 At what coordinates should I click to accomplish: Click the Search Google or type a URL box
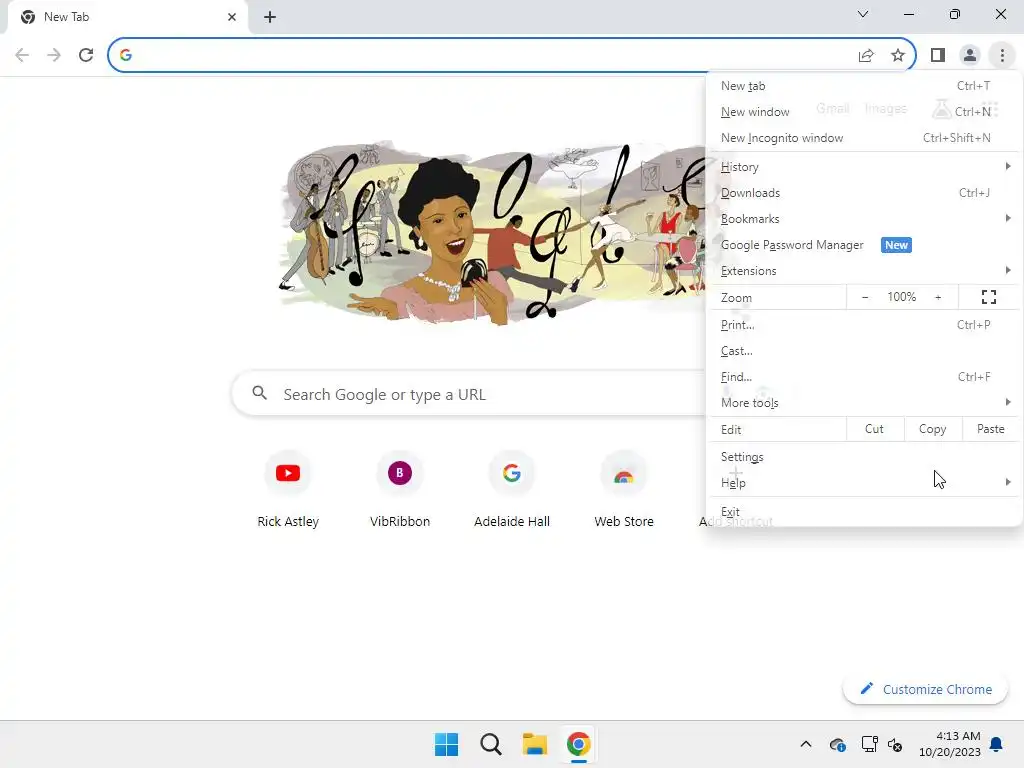point(469,394)
